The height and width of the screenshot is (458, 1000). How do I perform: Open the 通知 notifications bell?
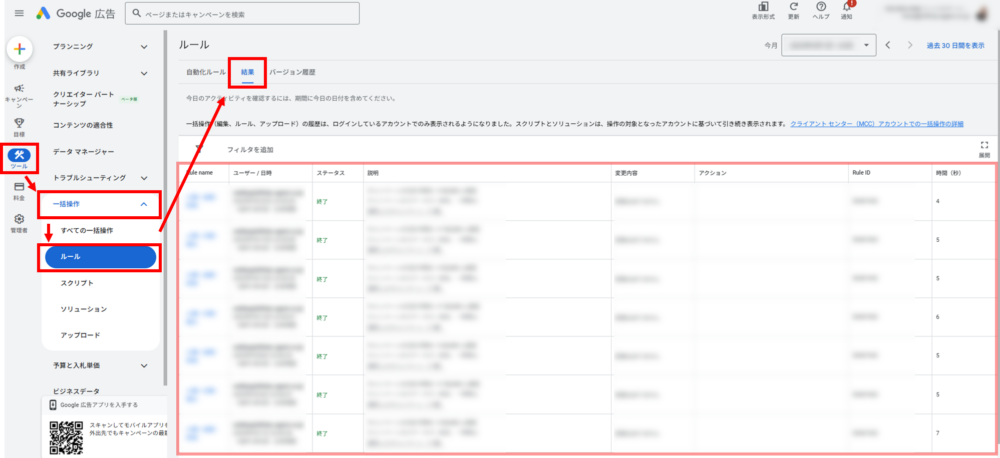click(847, 9)
